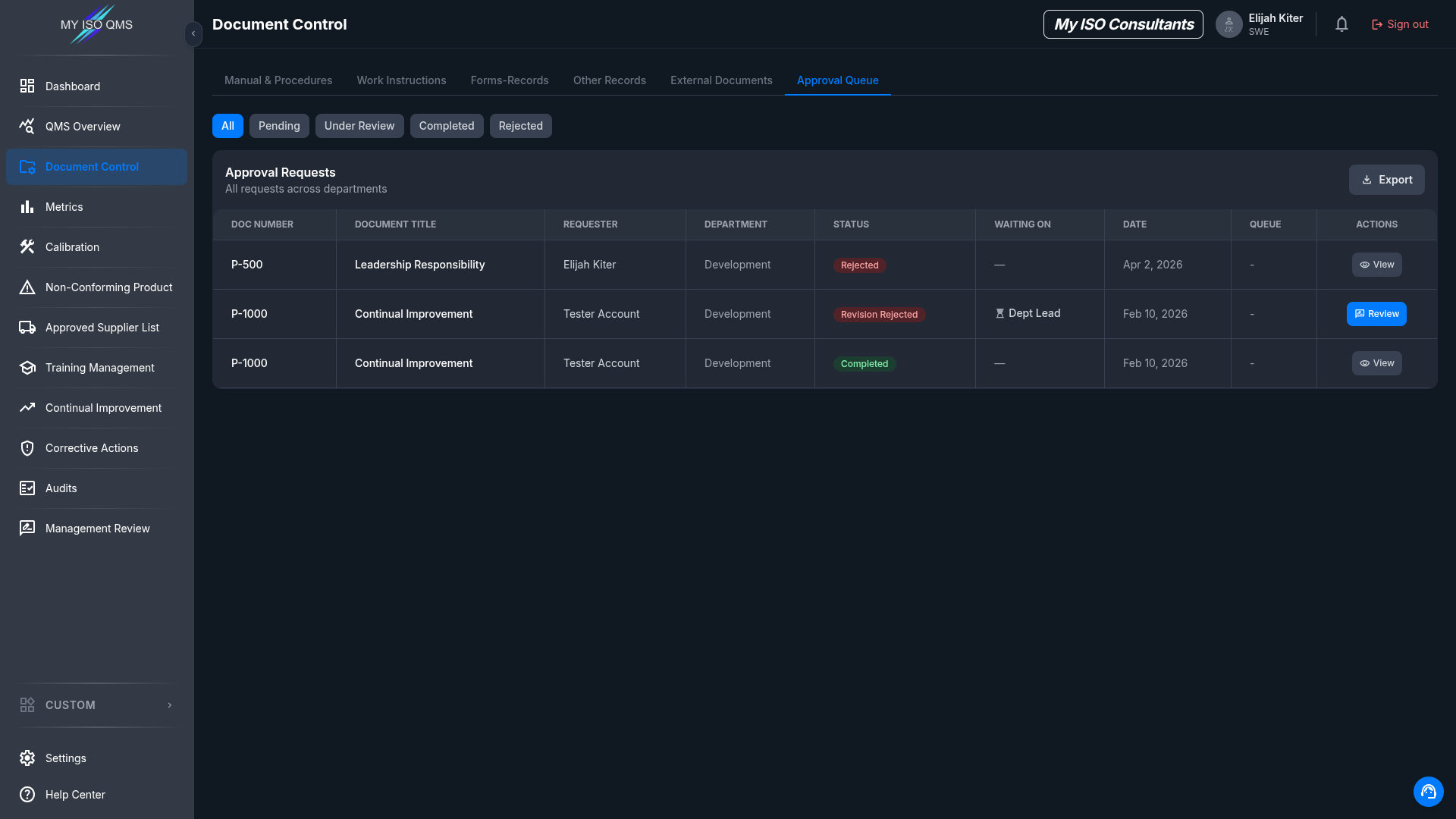Open Calibration tools icon in sidebar

coord(27,247)
